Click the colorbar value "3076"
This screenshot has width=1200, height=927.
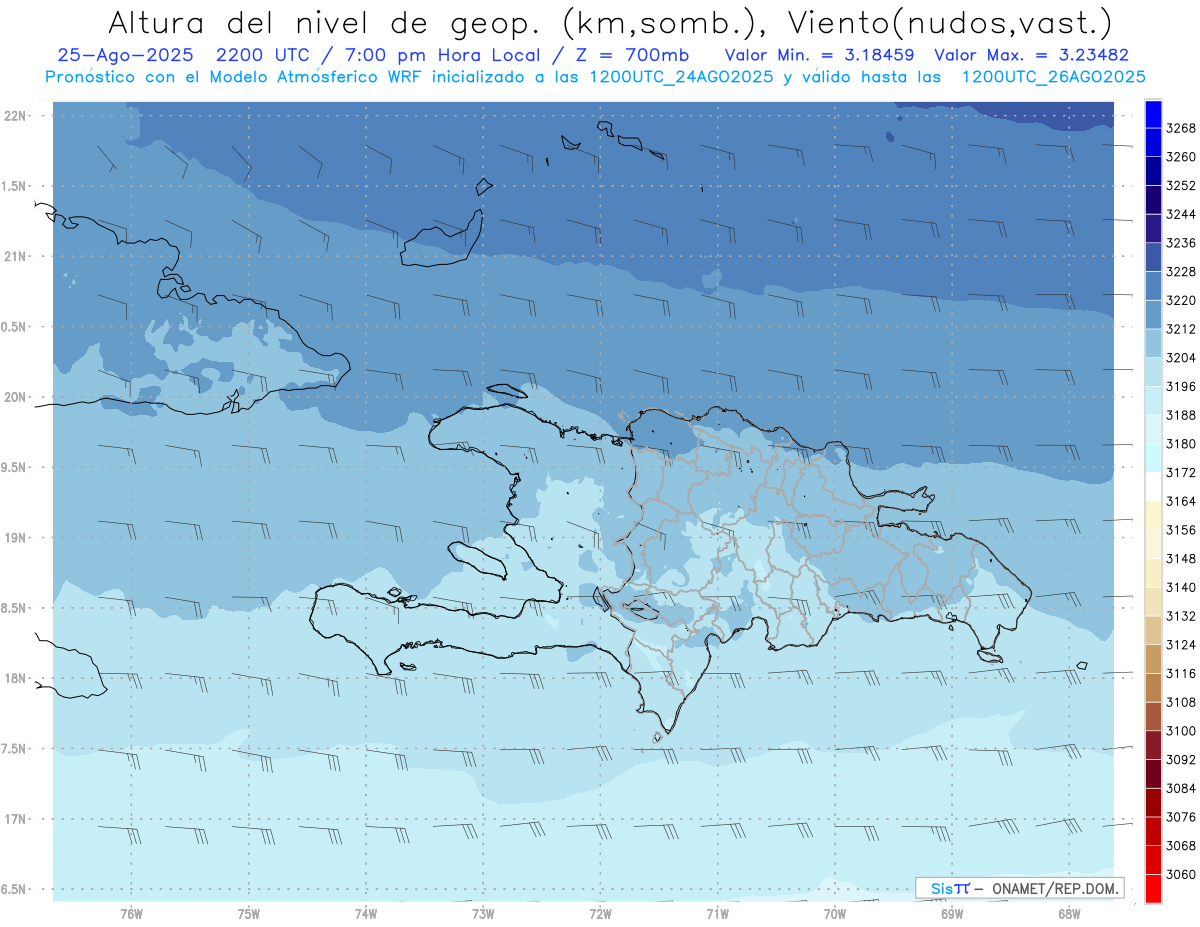point(1181,817)
